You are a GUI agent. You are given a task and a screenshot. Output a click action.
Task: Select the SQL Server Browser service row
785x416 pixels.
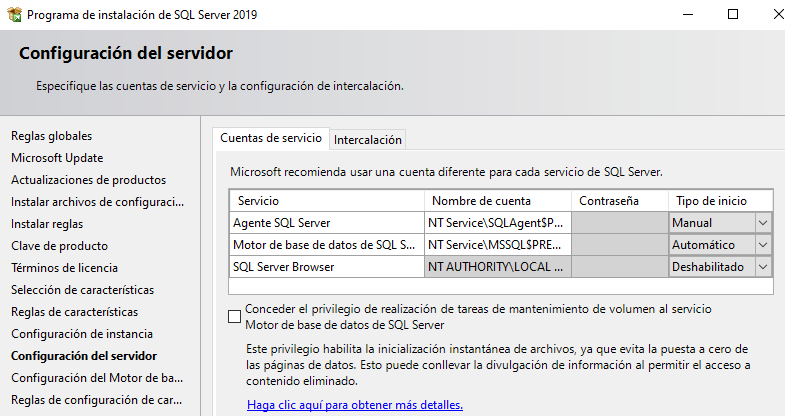click(326, 267)
